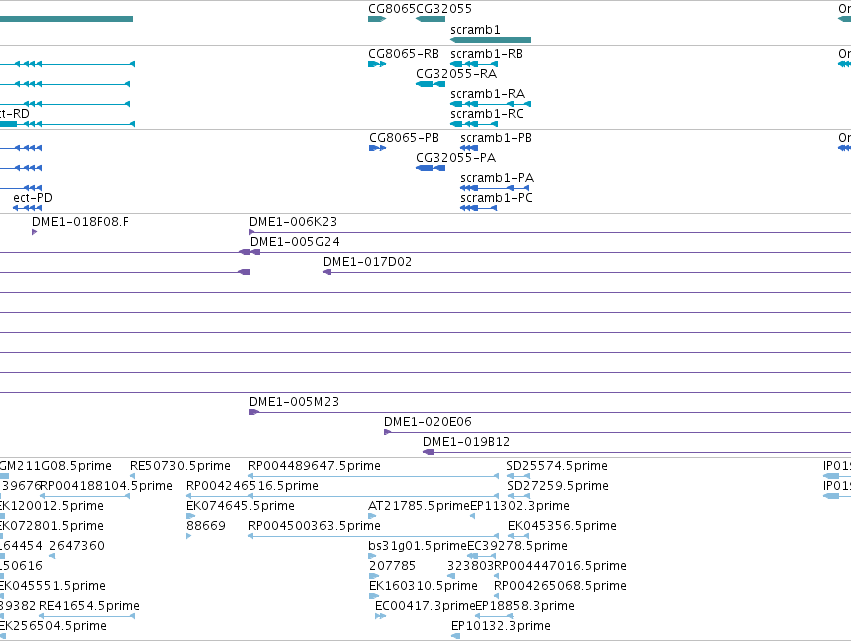Select the scramb1-PB protein label

(x=496, y=138)
